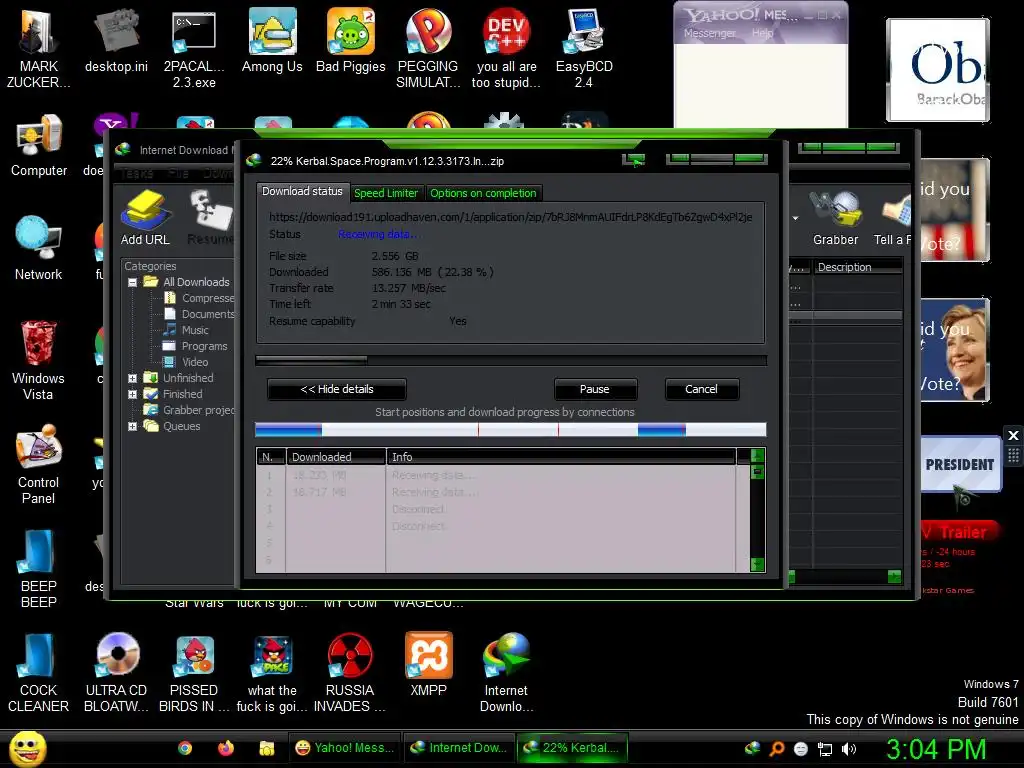Launch RUSSIA INVADES ... desktop shortcut
This screenshot has height=768, width=1024.
coord(350,673)
